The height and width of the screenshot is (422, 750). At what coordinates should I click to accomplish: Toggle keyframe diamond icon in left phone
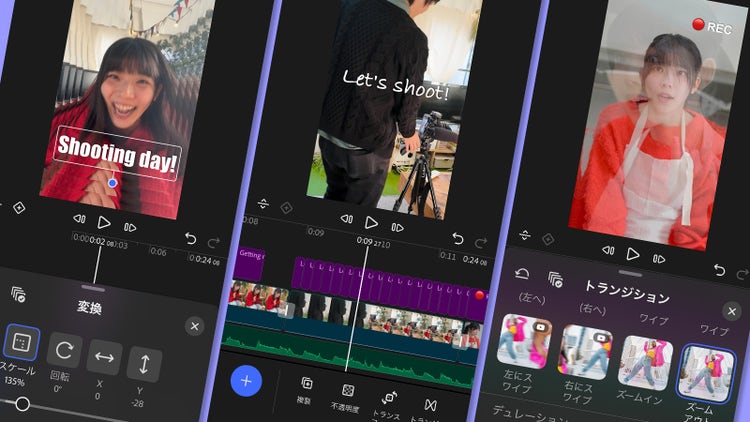point(19,208)
